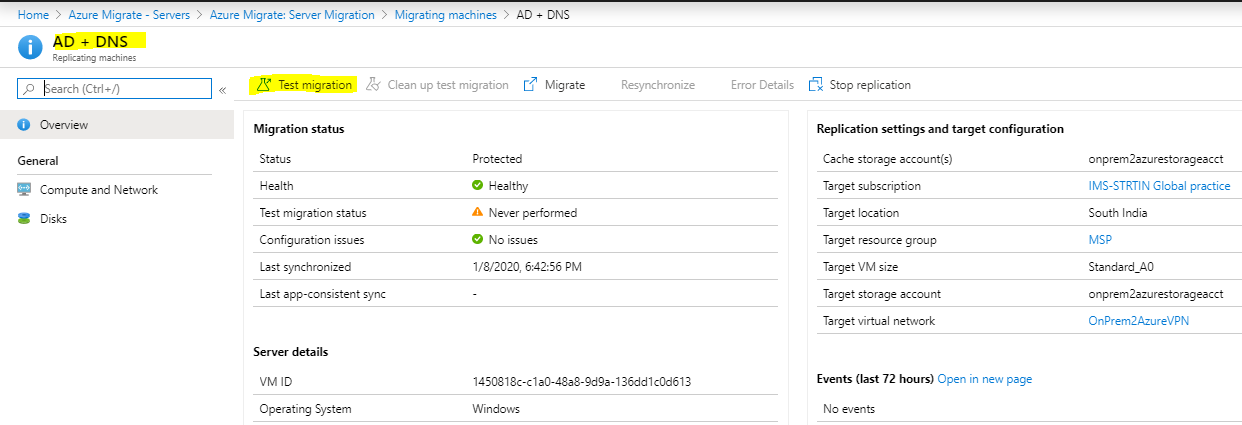1242x425 pixels.
Task: Select the Windows operating system value
Action: (x=496, y=409)
